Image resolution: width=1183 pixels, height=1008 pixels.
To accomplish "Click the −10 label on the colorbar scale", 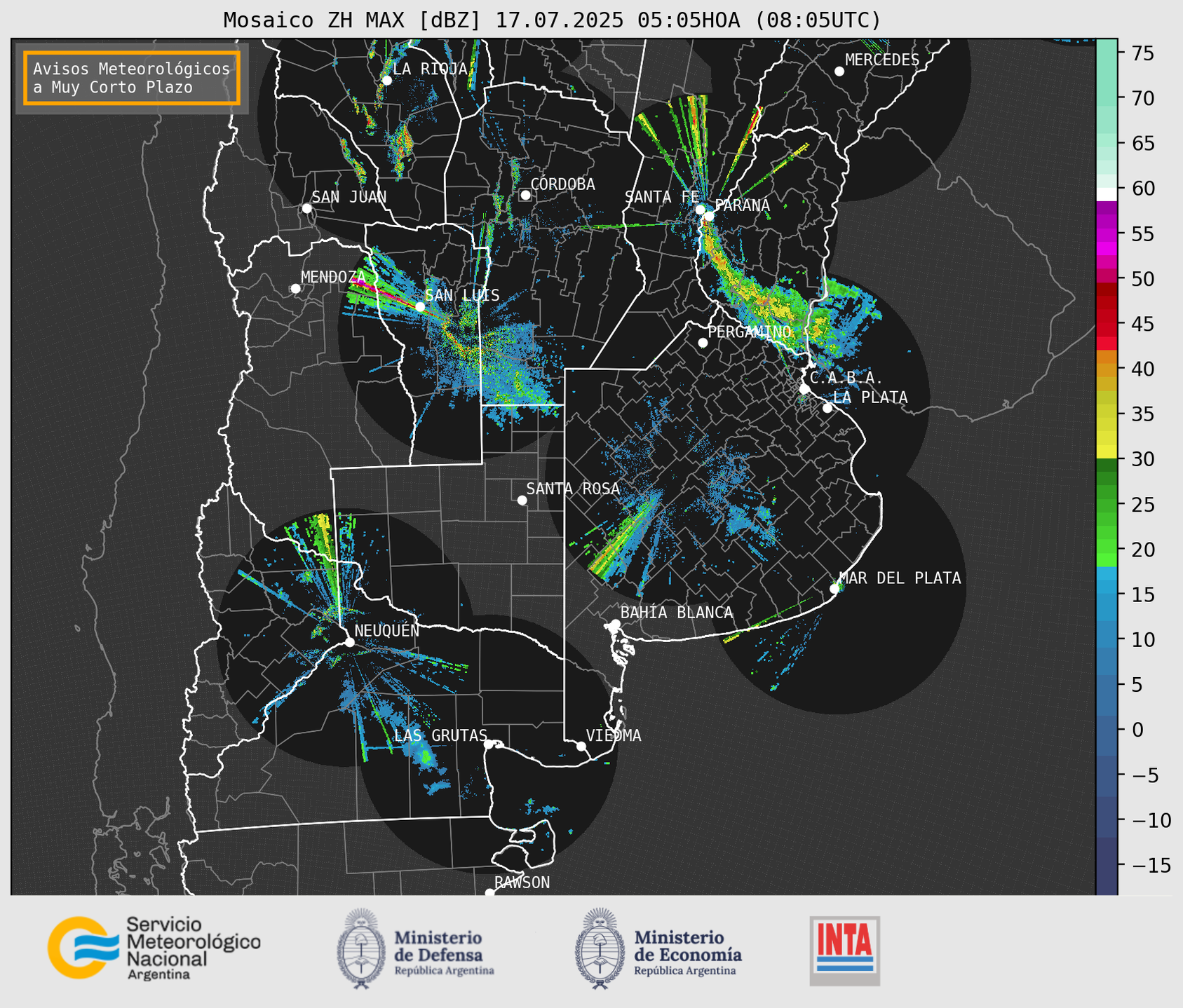I will pos(1151,820).
